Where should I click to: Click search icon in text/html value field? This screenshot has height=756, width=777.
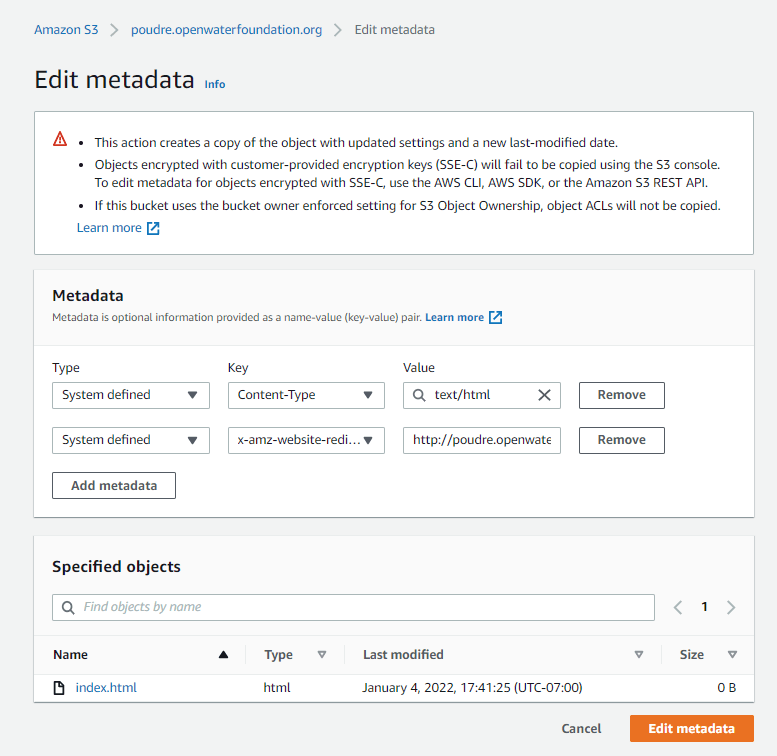coord(419,395)
